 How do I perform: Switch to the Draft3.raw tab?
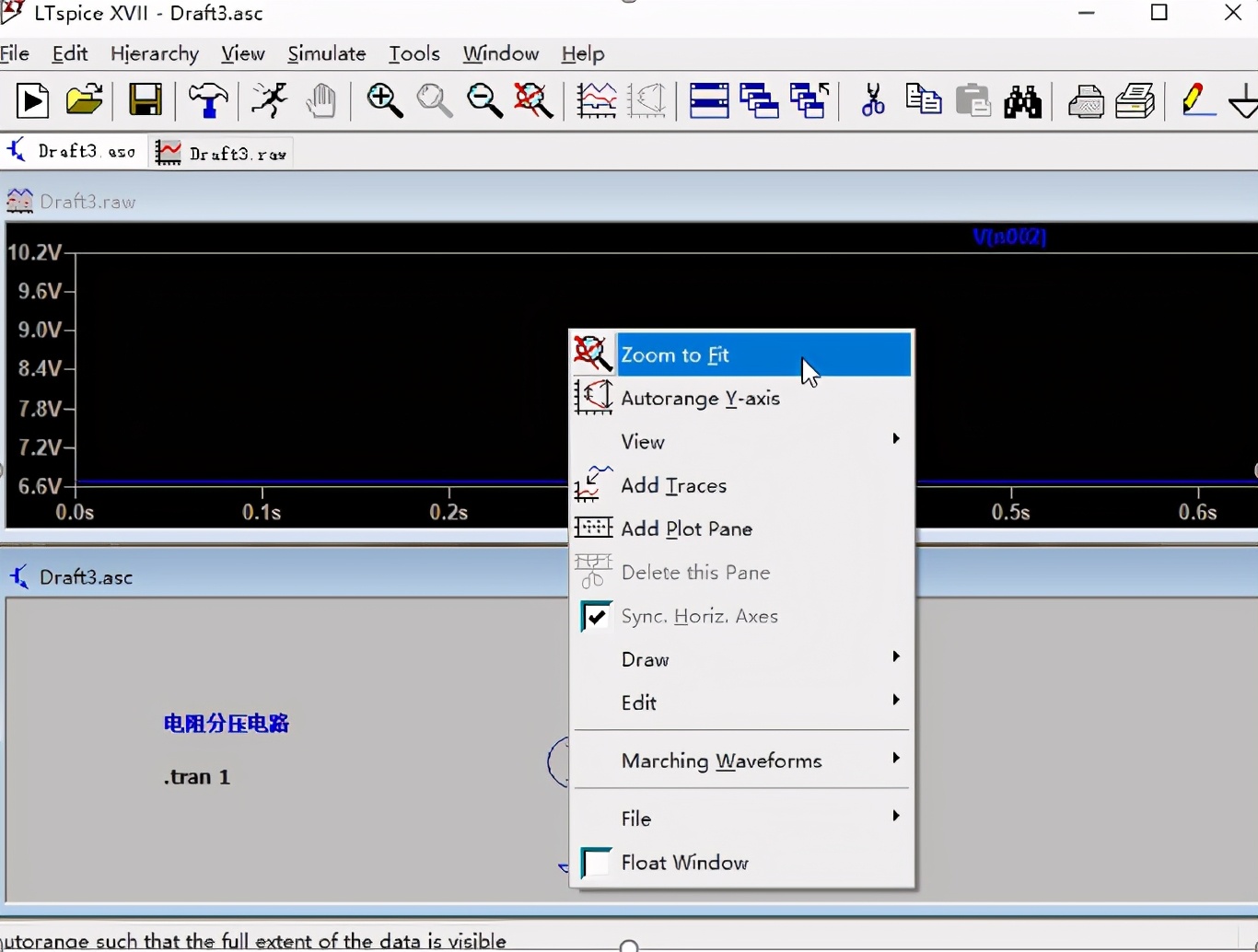pos(223,153)
